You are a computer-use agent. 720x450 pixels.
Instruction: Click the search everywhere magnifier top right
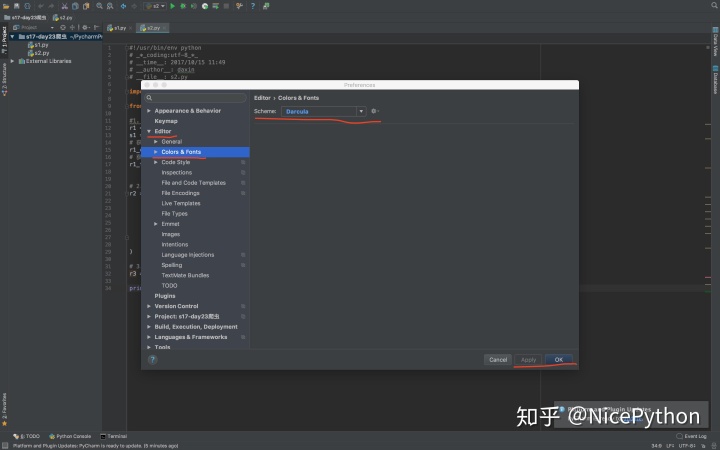(714, 6)
